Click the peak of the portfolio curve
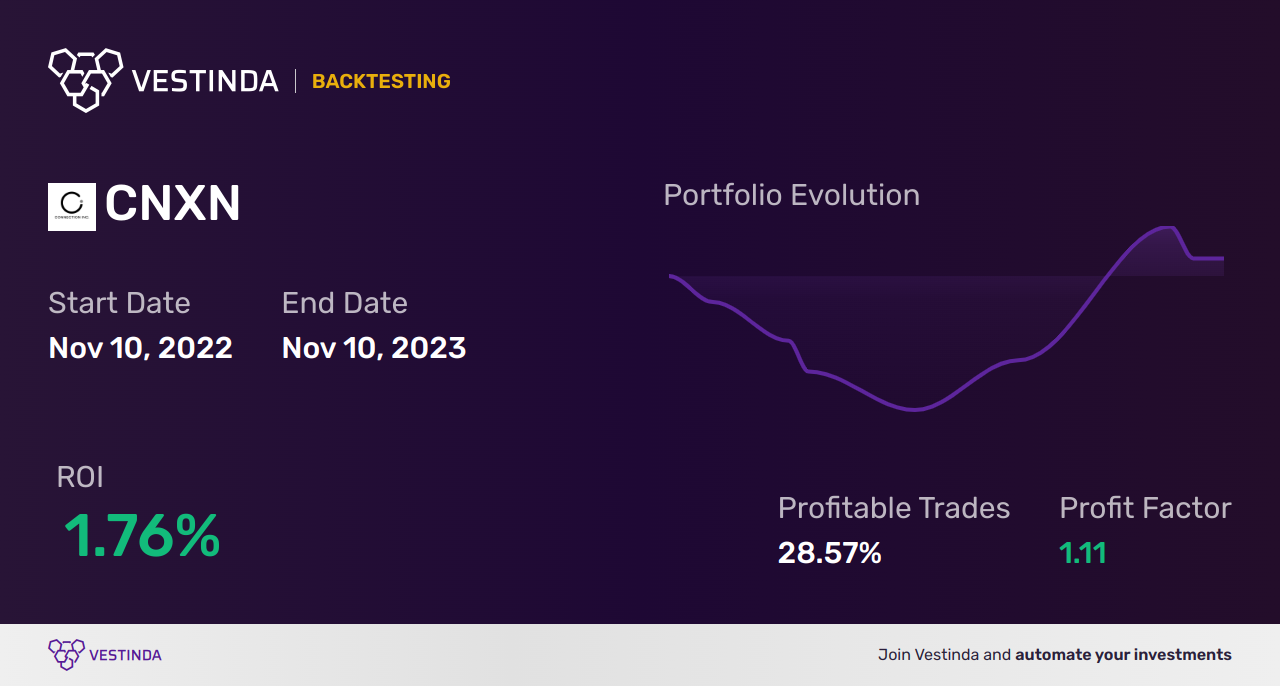The image size is (1280, 686). coord(1162,228)
